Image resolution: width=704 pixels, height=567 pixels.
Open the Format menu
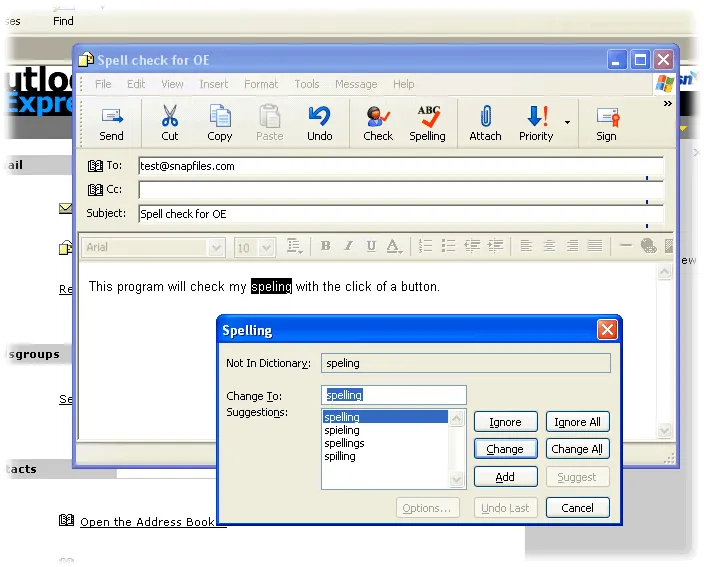pos(261,84)
